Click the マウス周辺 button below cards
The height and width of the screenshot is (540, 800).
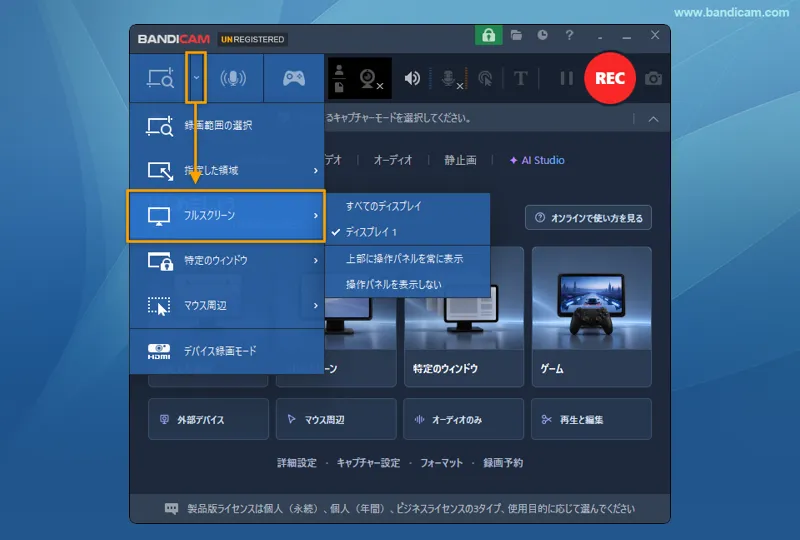336,420
